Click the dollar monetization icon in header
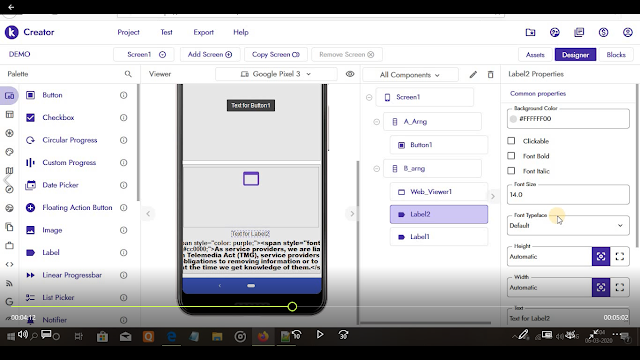 [603, 32]
